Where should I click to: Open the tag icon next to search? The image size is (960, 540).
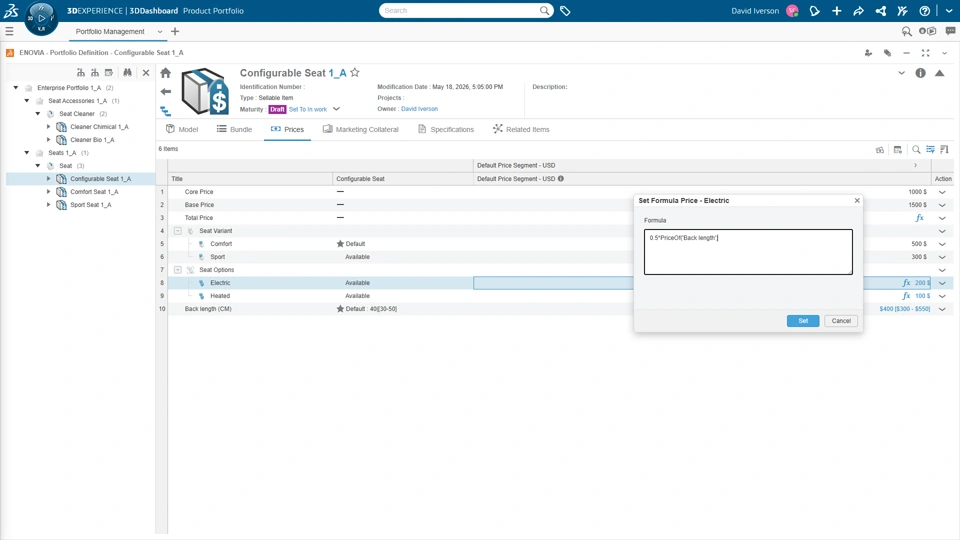(x=565, y=10)
